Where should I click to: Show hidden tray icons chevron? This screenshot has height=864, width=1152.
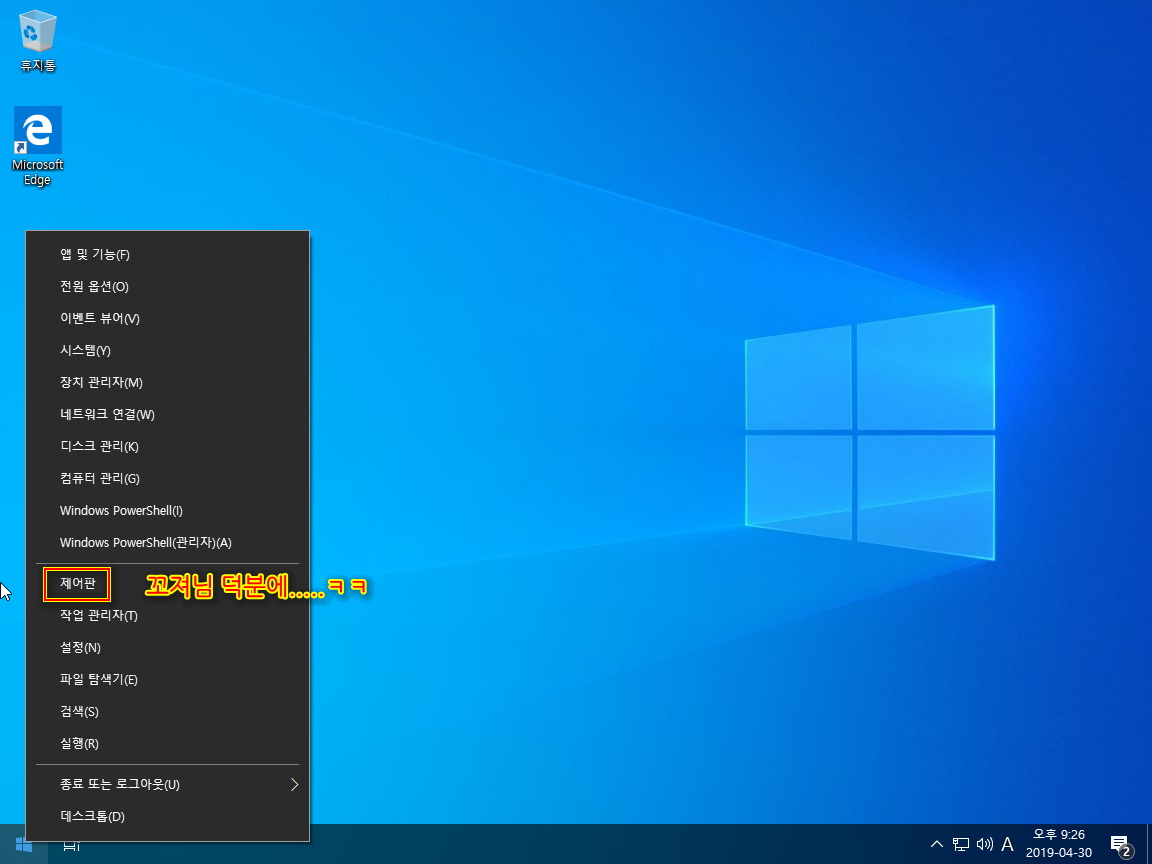pyautogui.click(x=937, y=844)
